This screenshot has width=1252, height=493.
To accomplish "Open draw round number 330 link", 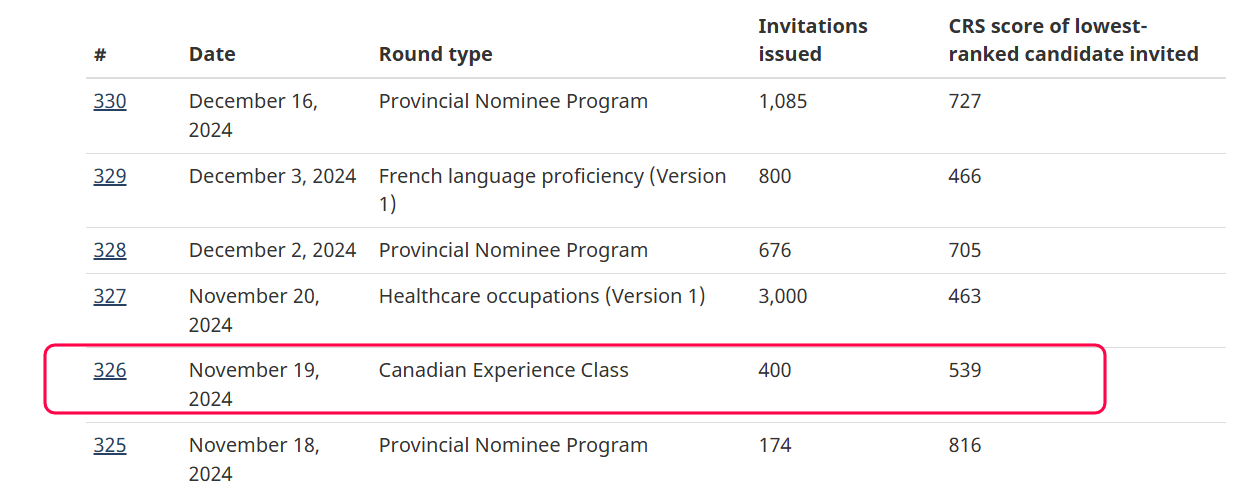I will (110, 101).
